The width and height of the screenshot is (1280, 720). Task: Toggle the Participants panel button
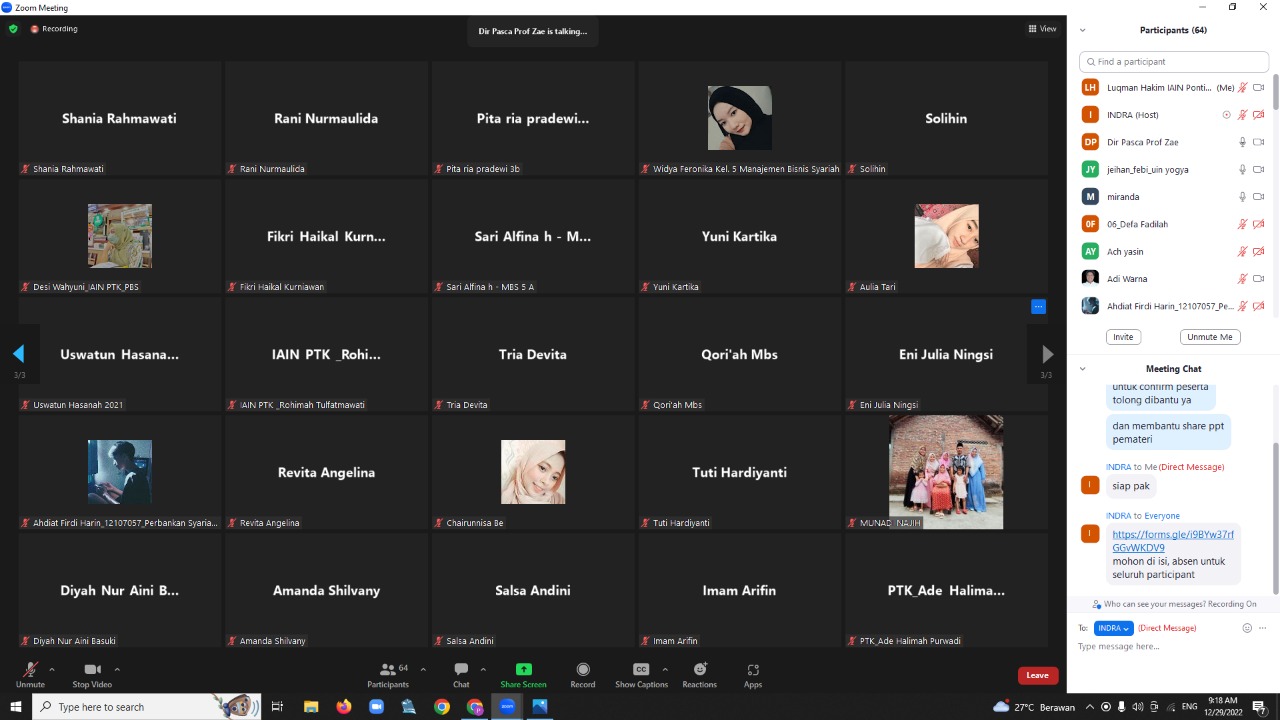[388, 670]
